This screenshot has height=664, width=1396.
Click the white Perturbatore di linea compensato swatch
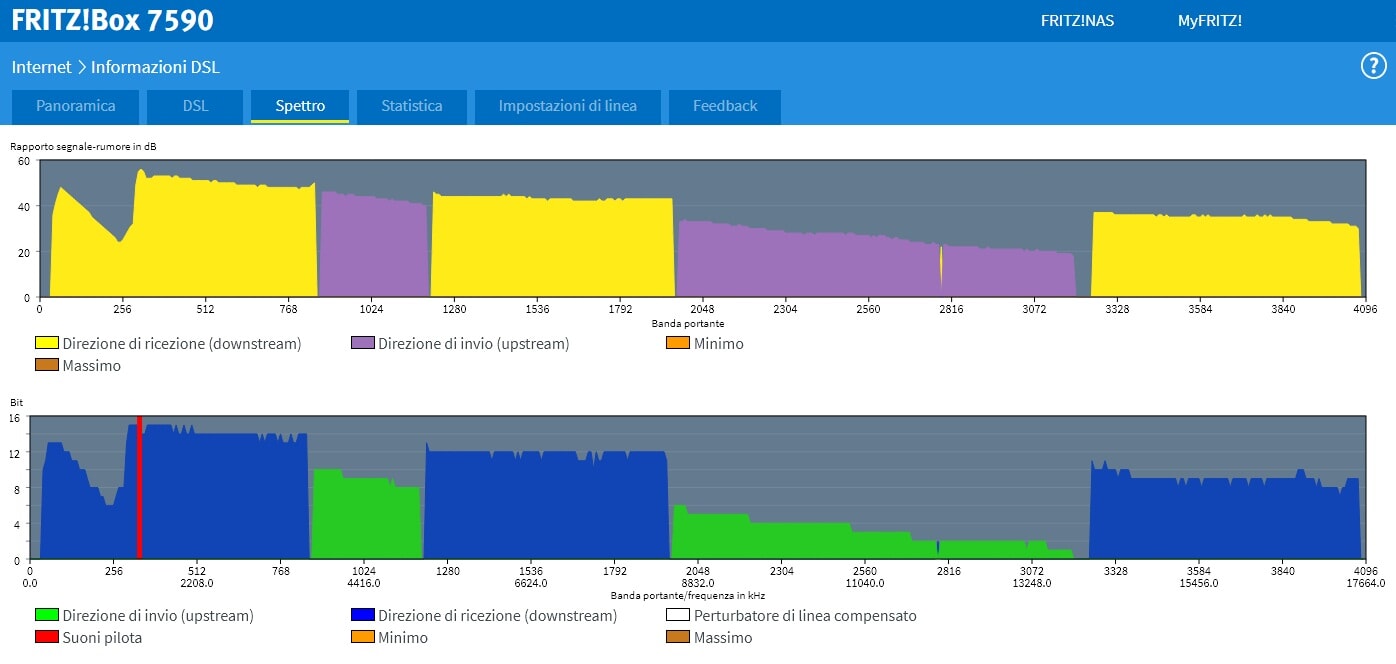click(x=678, y=616)
